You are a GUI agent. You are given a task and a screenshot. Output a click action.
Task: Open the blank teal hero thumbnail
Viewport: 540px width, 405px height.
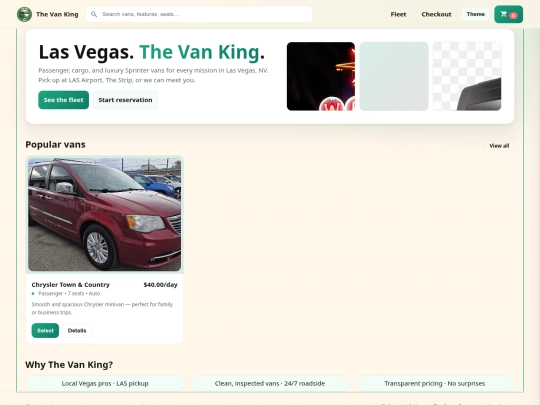tap(394, 76)
